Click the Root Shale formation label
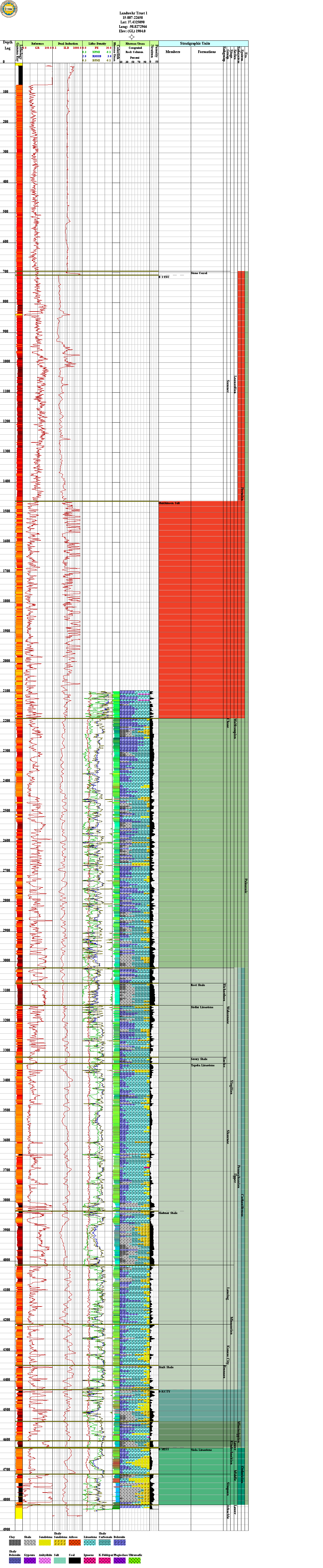 tap(198, 985)
